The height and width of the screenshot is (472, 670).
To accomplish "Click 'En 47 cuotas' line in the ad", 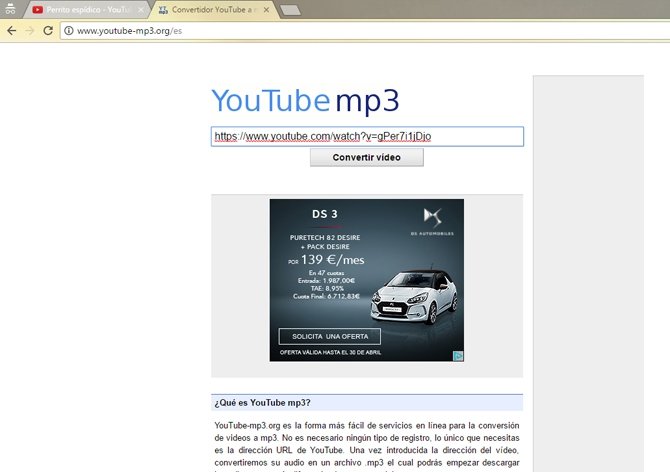I will (x=326, y=273).
